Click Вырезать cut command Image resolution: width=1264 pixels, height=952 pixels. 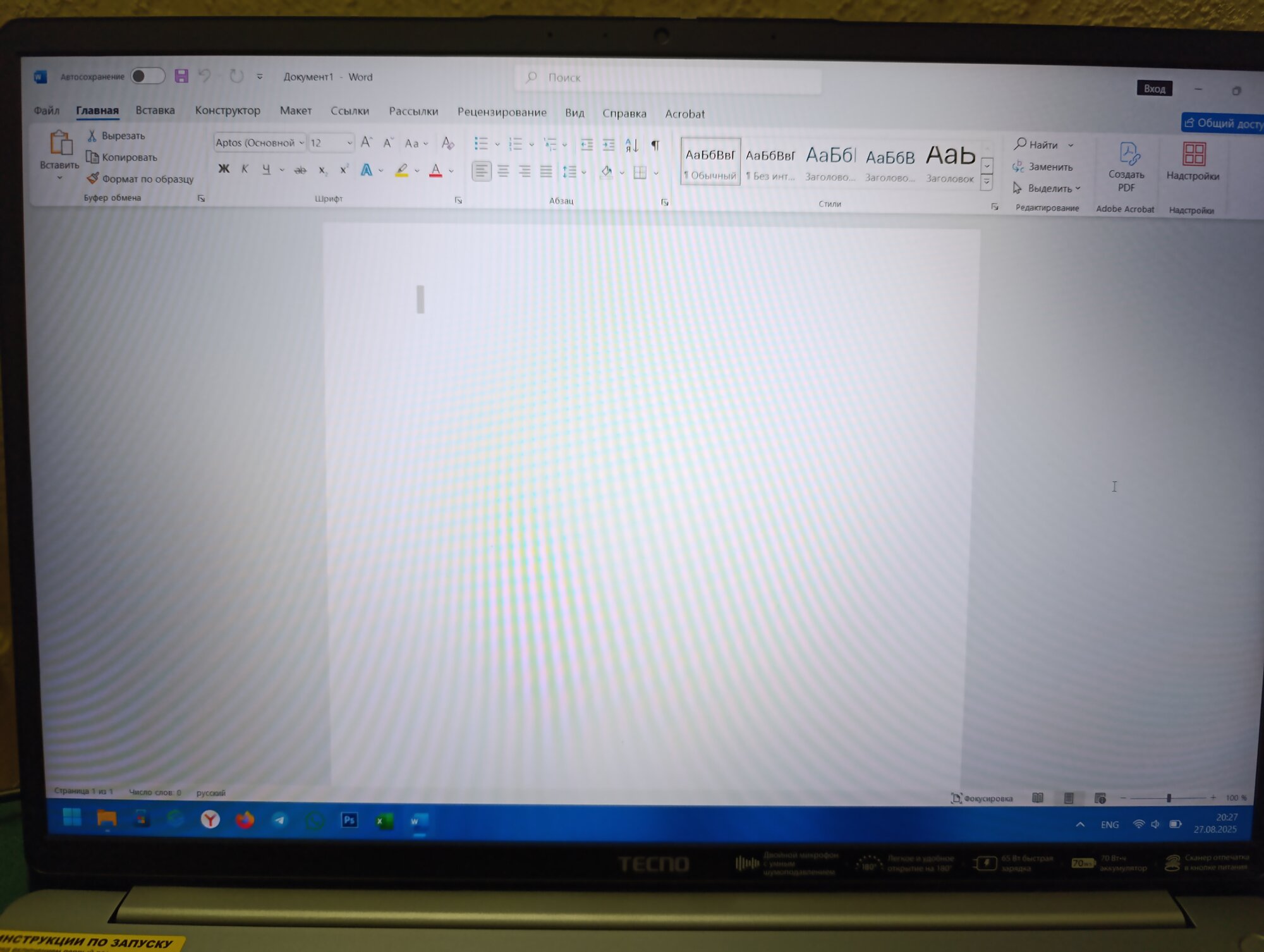[116, 136]
